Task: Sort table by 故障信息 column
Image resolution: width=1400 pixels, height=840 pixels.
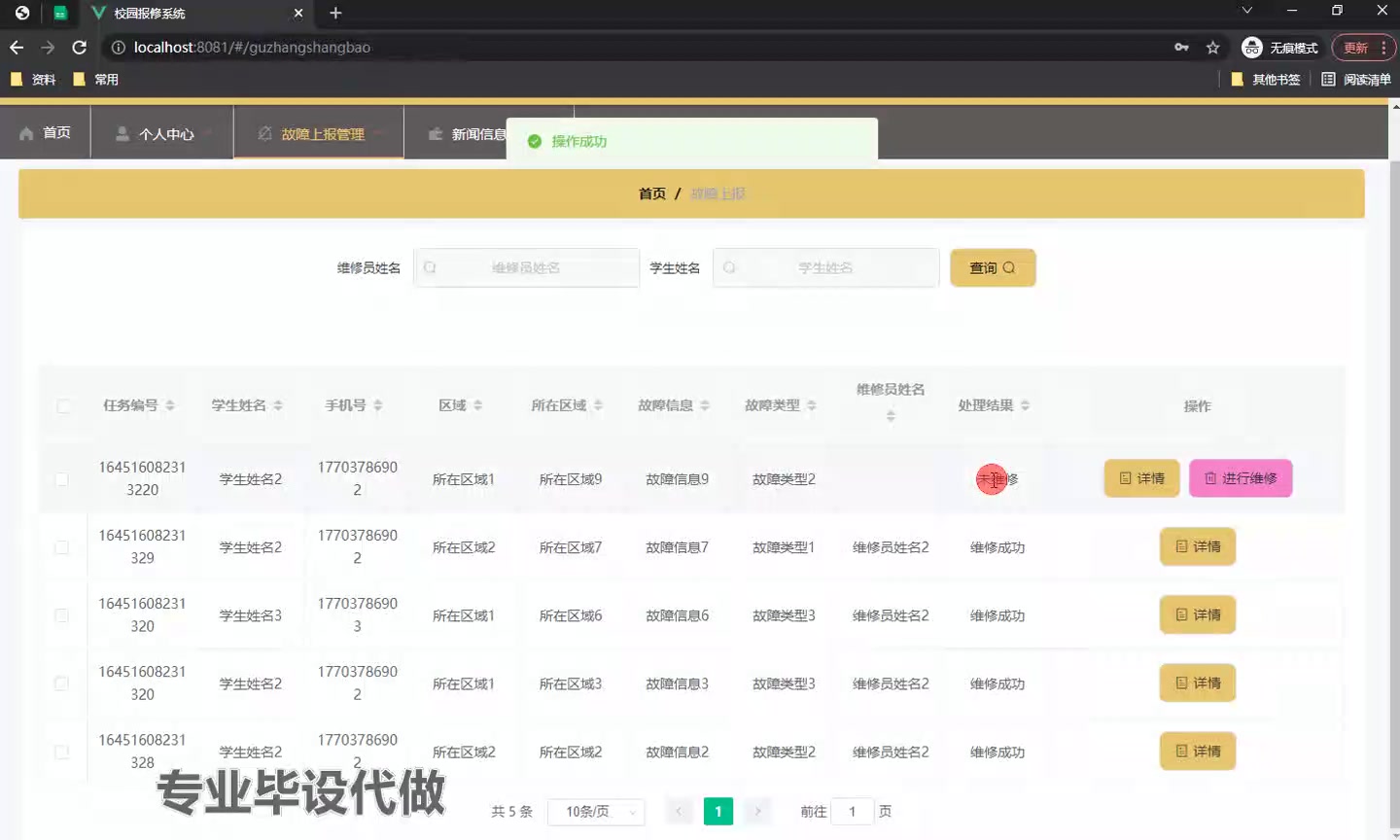Action: [x=705, y=405]
